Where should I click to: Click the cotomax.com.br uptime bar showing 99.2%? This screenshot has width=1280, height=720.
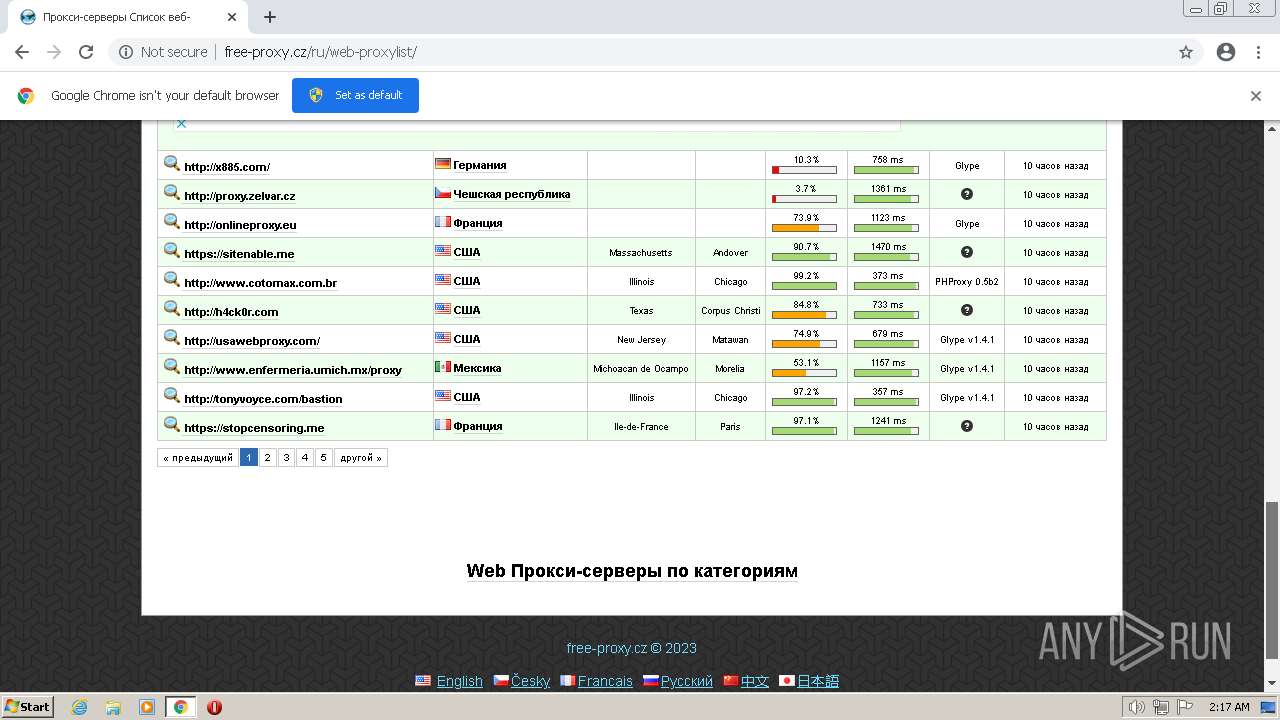coord(804,286)
